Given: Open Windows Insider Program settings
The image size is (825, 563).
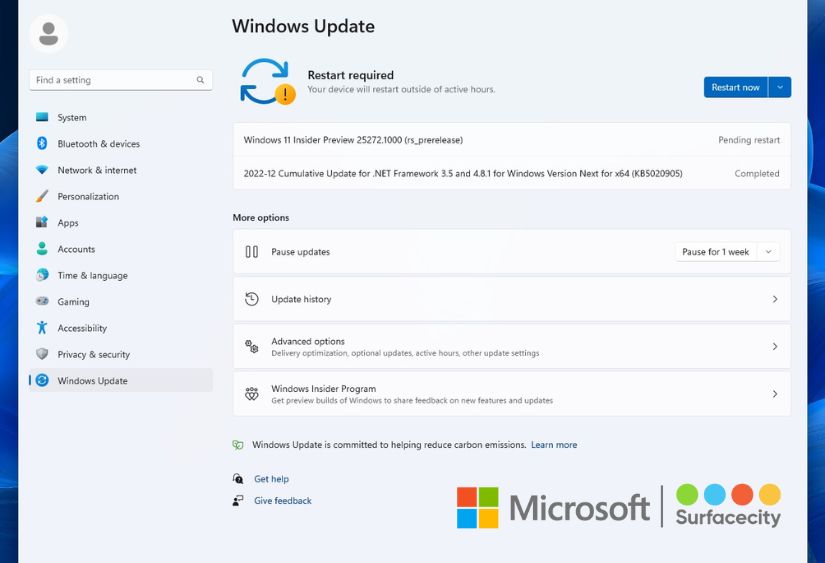Looking at the screenshot, I should tap(511, 394).
